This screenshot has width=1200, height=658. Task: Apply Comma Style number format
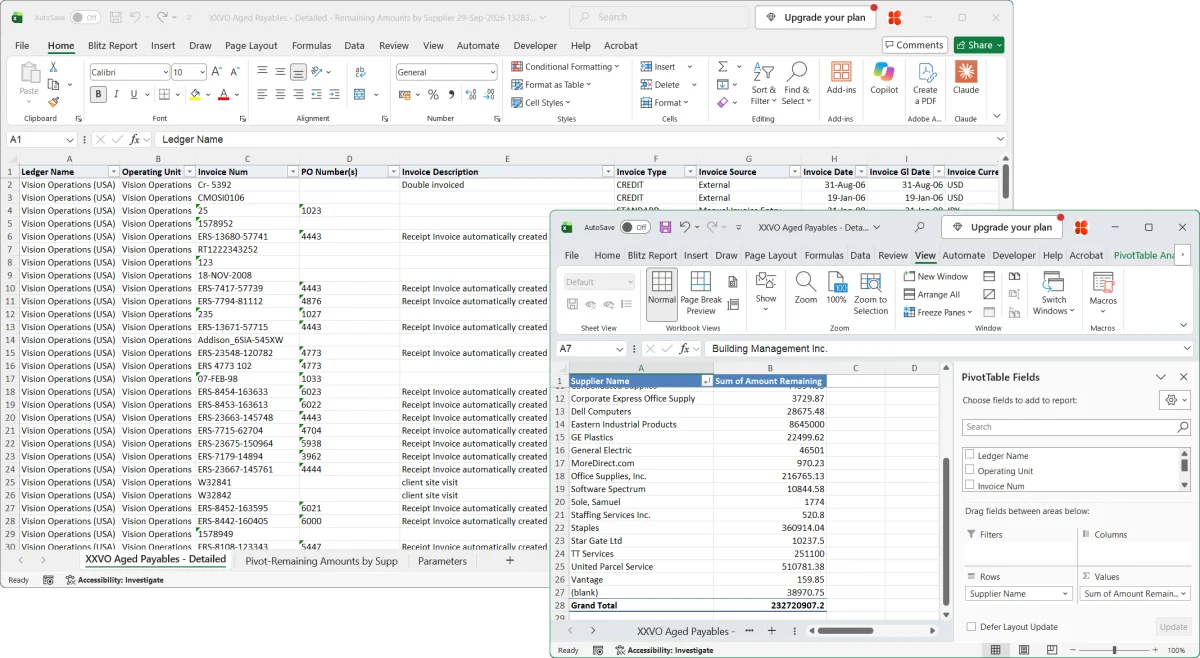[452, 94]
